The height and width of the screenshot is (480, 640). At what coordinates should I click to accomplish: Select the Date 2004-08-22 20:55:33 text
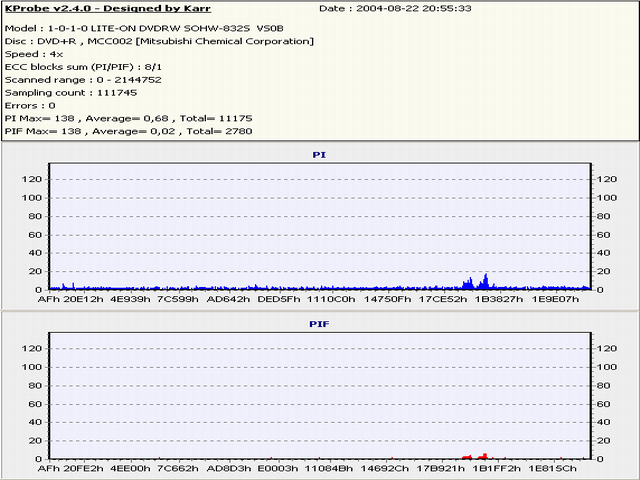[395, 9]
